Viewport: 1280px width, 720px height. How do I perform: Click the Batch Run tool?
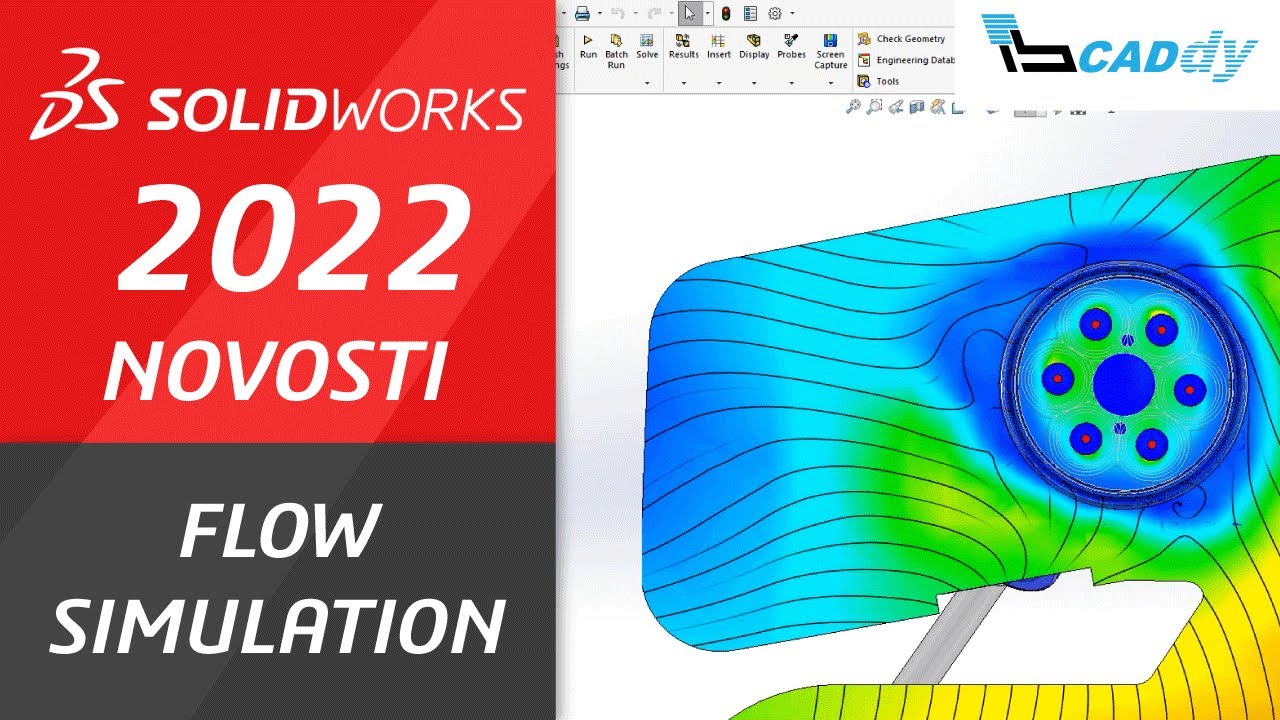coord(616,52)
